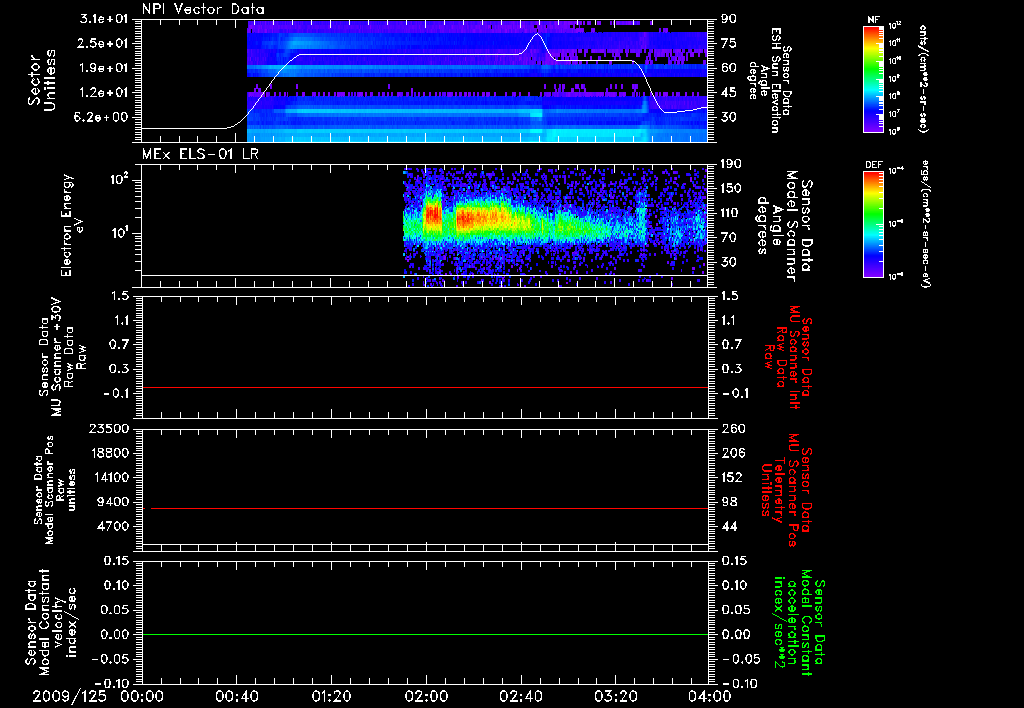The image size is (1024, 708).
Task: Click the ESH Sun Elevation Angle label
Action: tap(771, 80)
